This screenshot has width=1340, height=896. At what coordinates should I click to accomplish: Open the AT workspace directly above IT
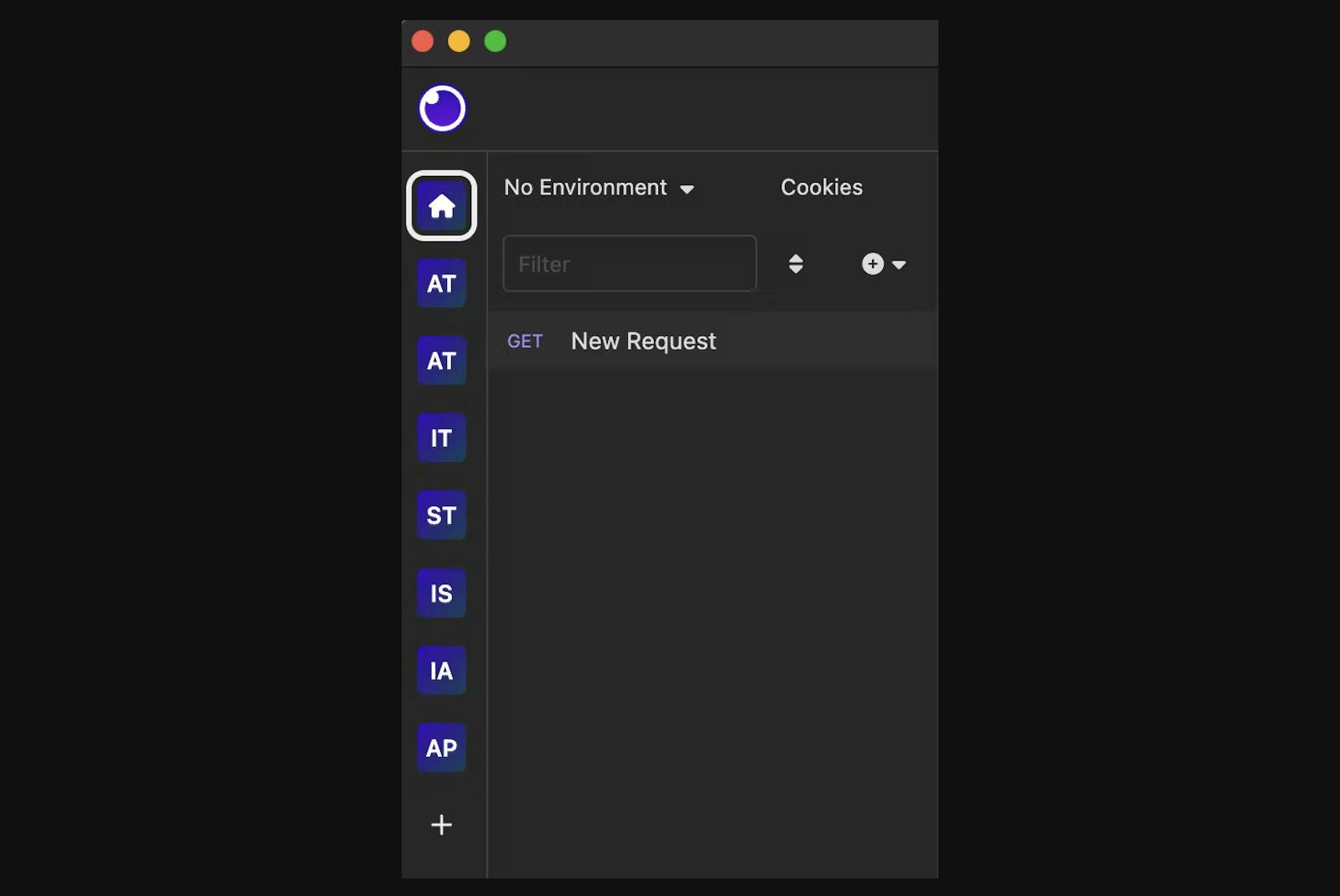442,360
